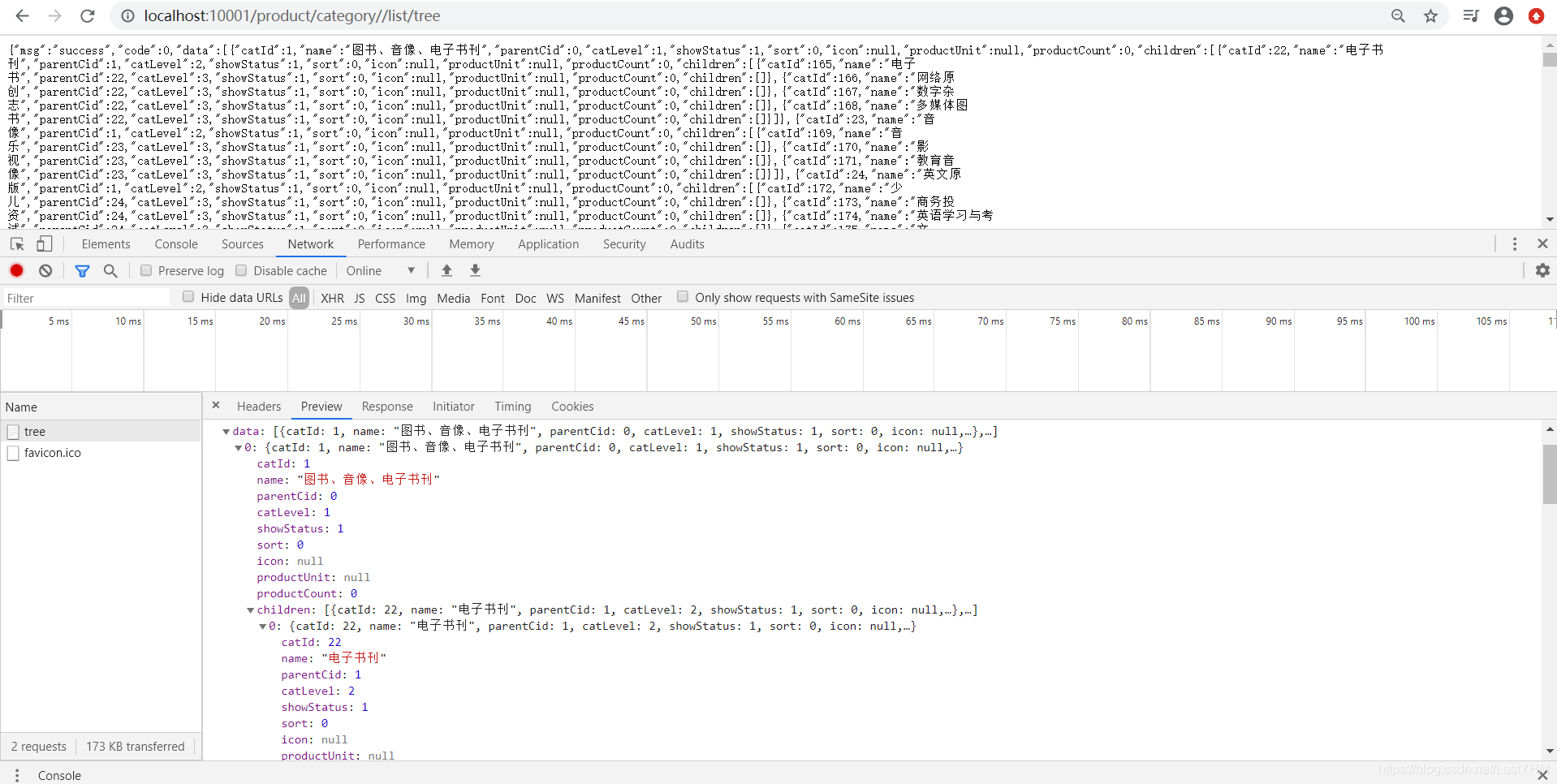Viewport: 1557px width, 784px height.
Task: Switch to the Elements tab
Action: 106,244
